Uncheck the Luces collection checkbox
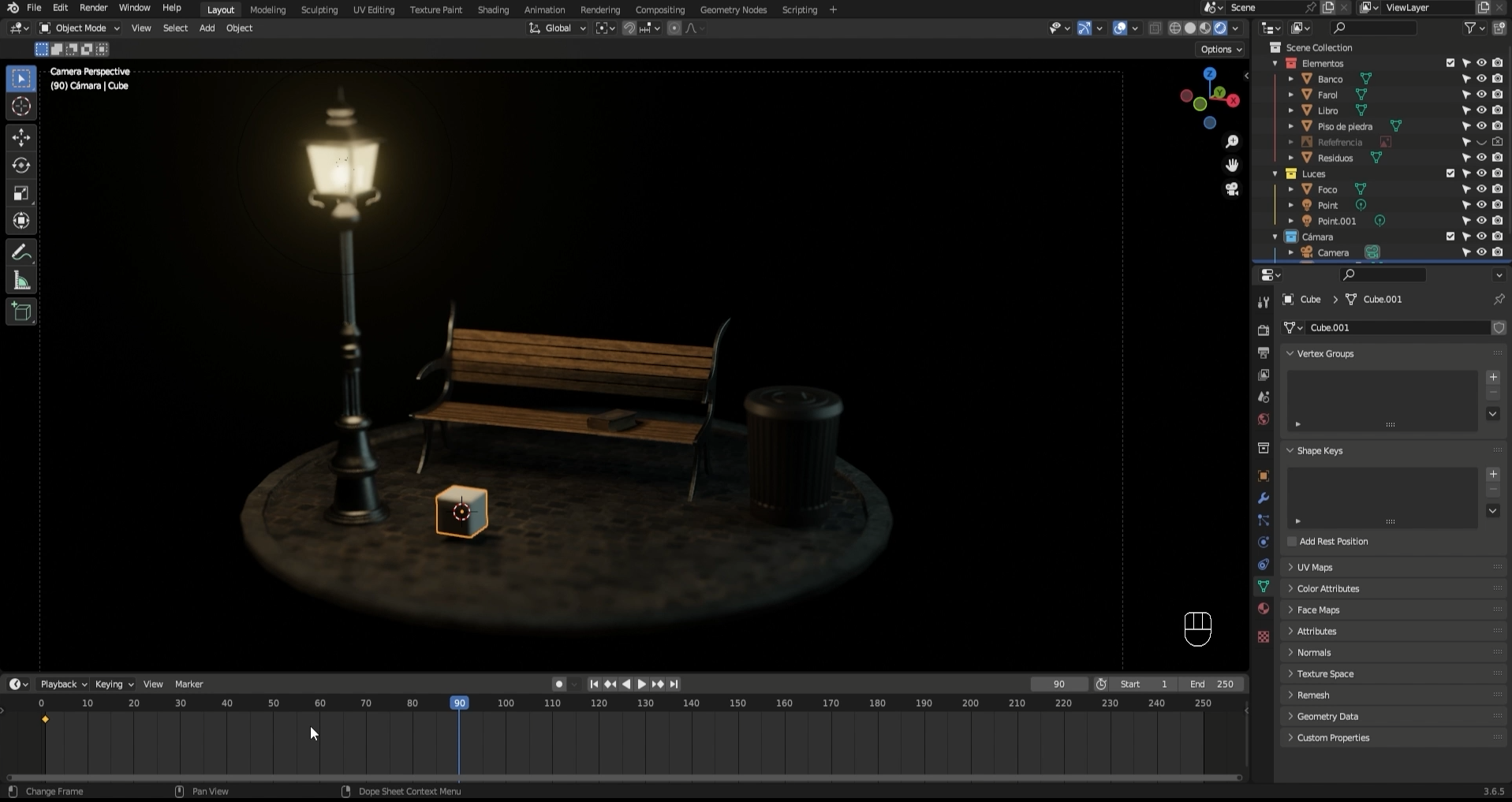1512x802 pixels. (1450, 173)
